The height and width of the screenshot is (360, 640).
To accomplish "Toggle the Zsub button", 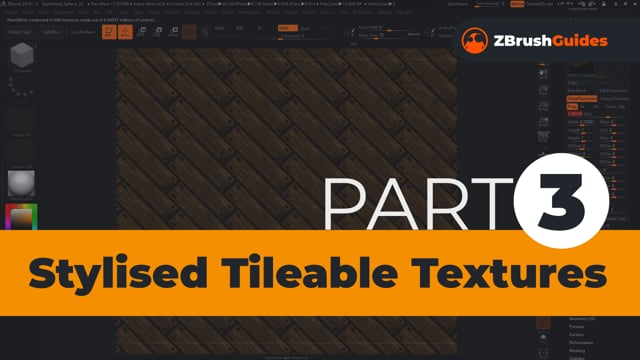I will point(305,29).
